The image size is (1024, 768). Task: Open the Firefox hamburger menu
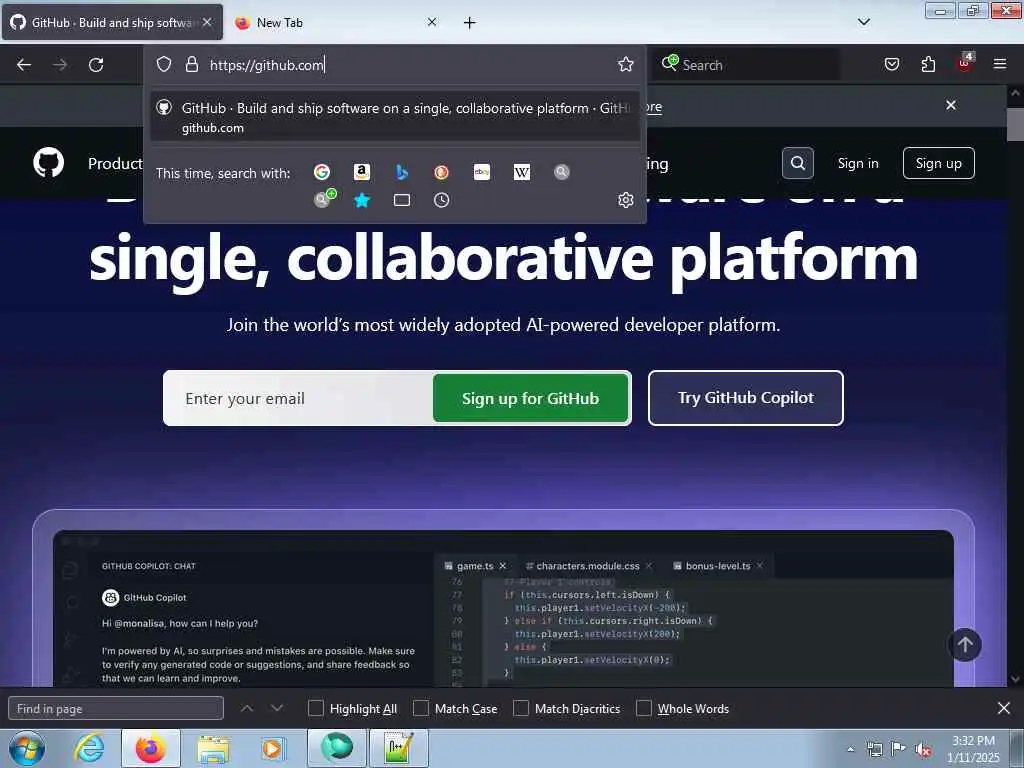click(1000, 64)
